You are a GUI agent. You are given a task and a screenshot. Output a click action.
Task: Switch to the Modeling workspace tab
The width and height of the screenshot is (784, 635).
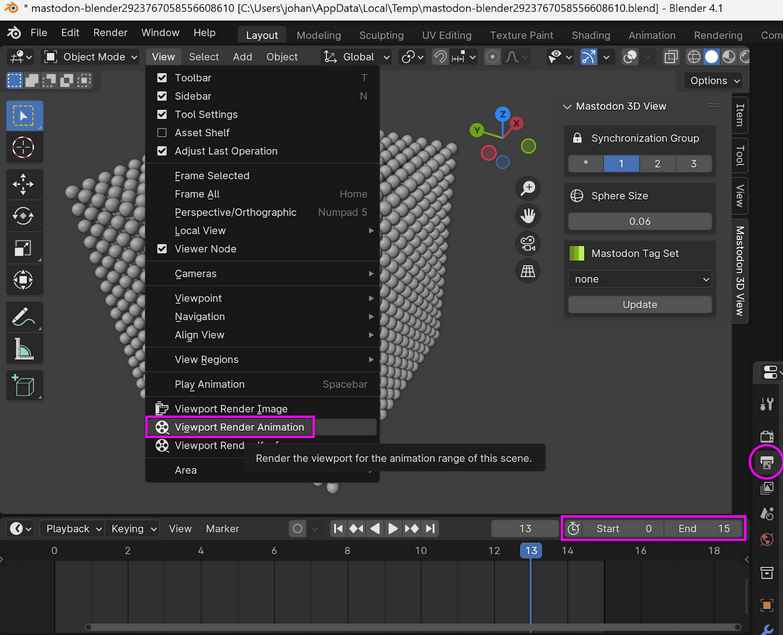[x=318, y=36]
